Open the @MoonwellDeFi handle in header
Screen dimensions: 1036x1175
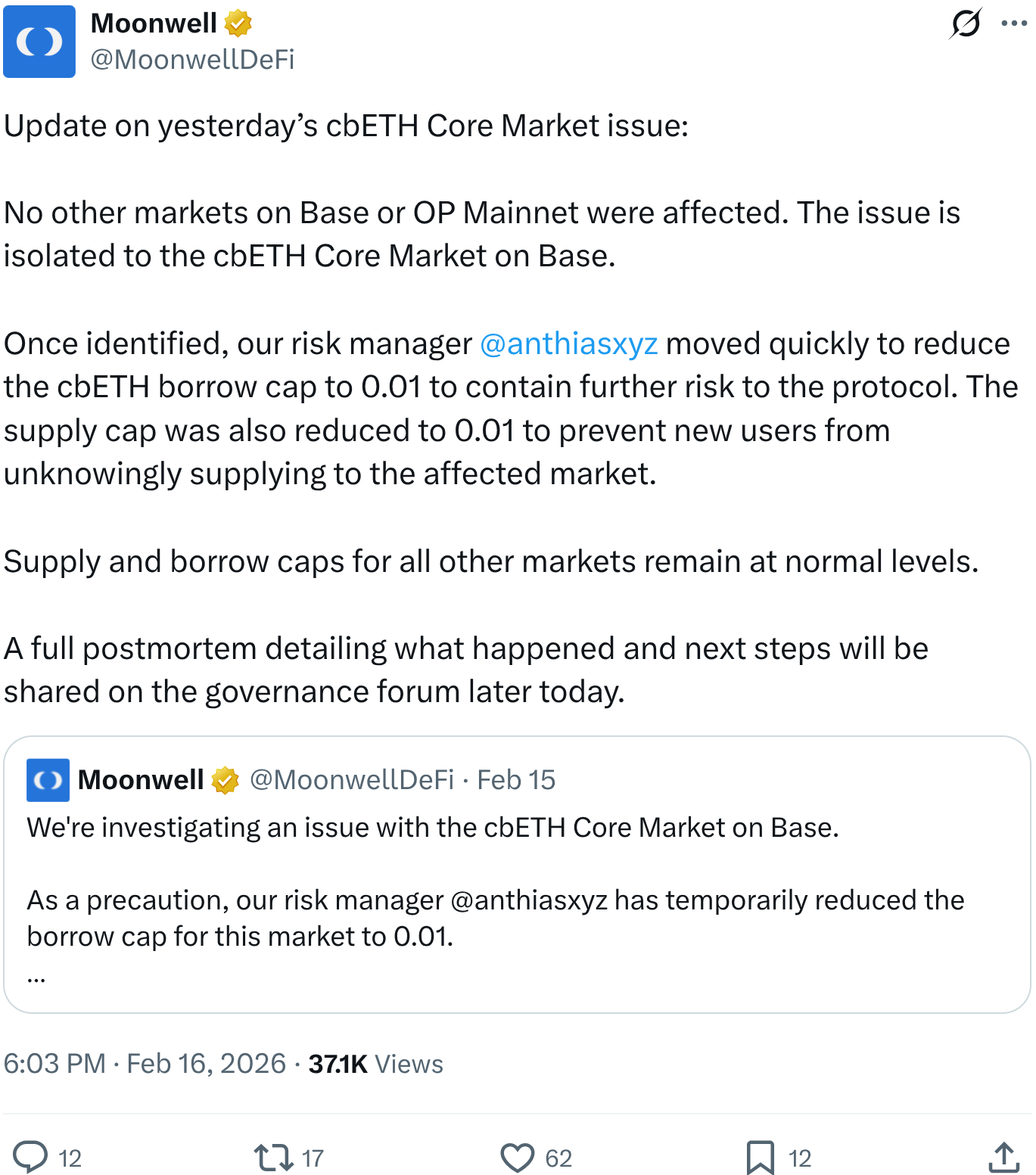[192, 59]
